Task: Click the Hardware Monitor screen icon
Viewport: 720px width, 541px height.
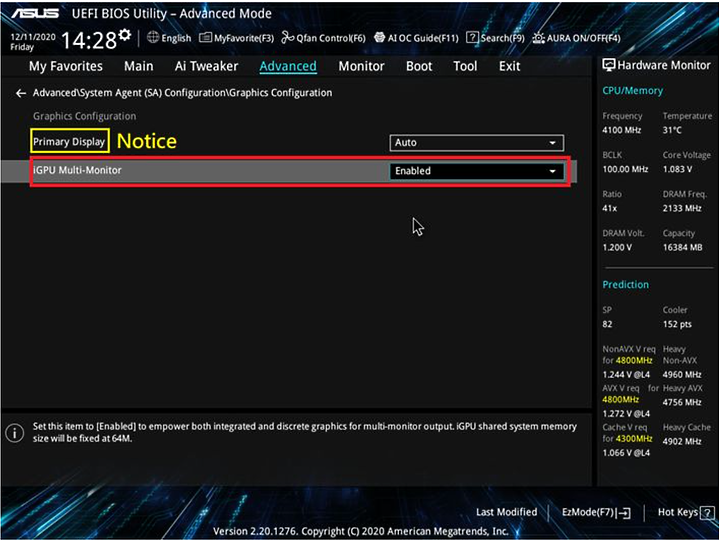Action: 608,65
